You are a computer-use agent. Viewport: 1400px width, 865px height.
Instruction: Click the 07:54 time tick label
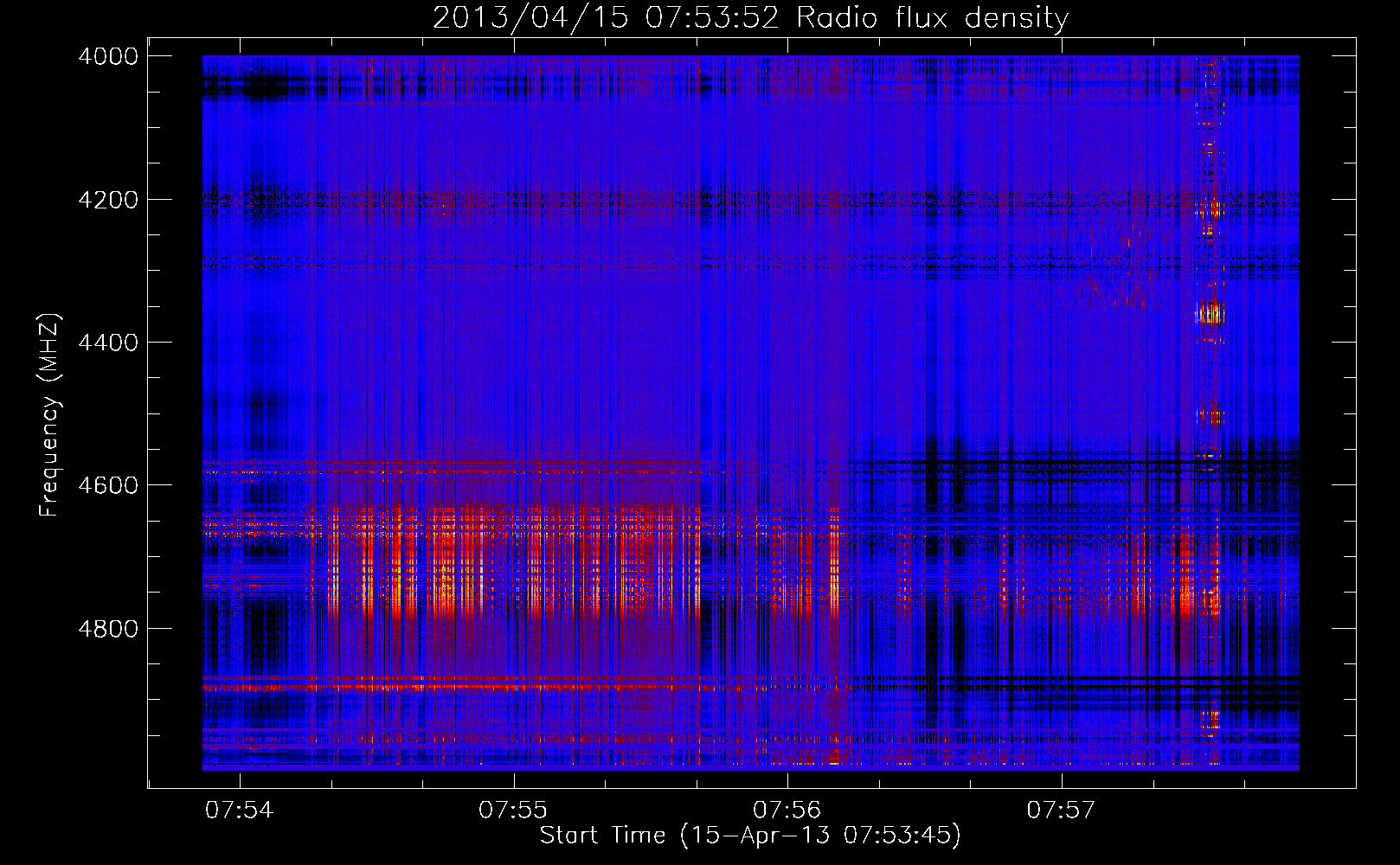point(240,811)
